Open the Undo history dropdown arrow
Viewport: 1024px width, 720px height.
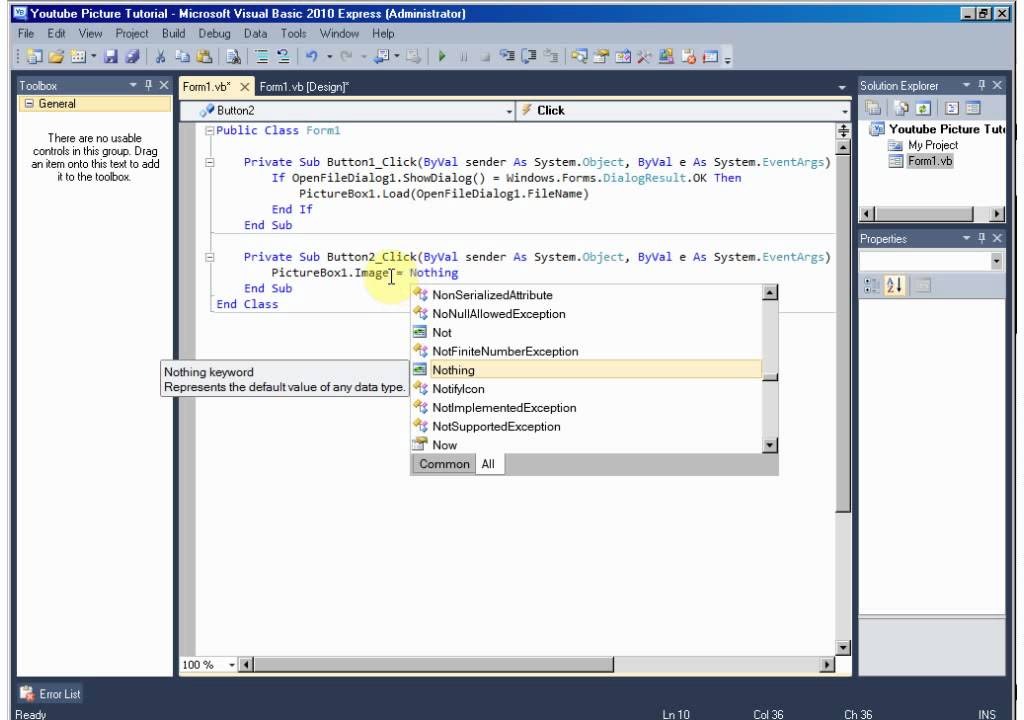tap(330, 57)
